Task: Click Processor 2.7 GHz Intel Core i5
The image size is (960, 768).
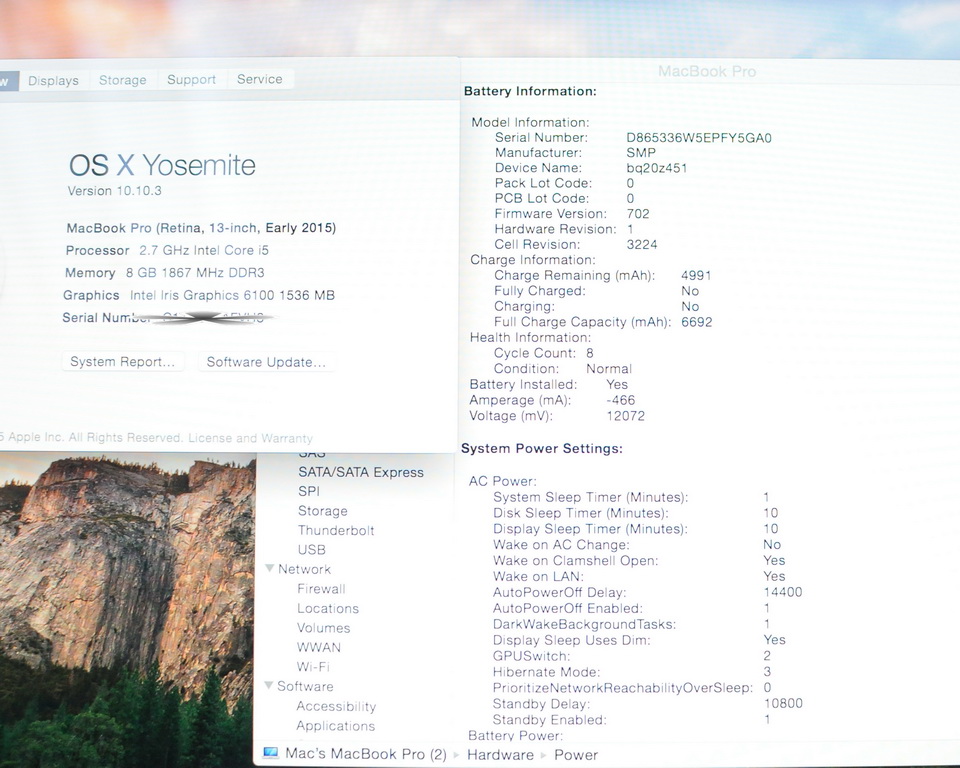Action: point(167,250)
